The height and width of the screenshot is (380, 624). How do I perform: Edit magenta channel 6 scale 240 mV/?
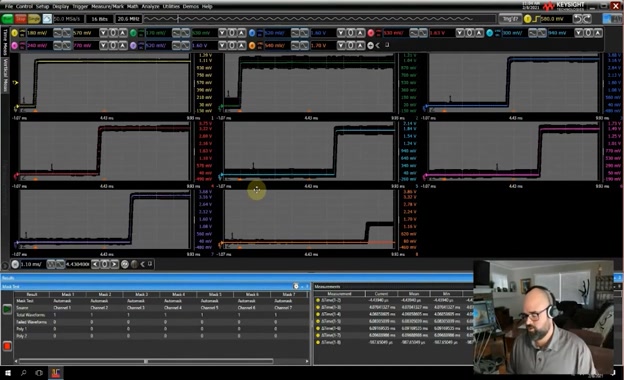coord(39,46)
